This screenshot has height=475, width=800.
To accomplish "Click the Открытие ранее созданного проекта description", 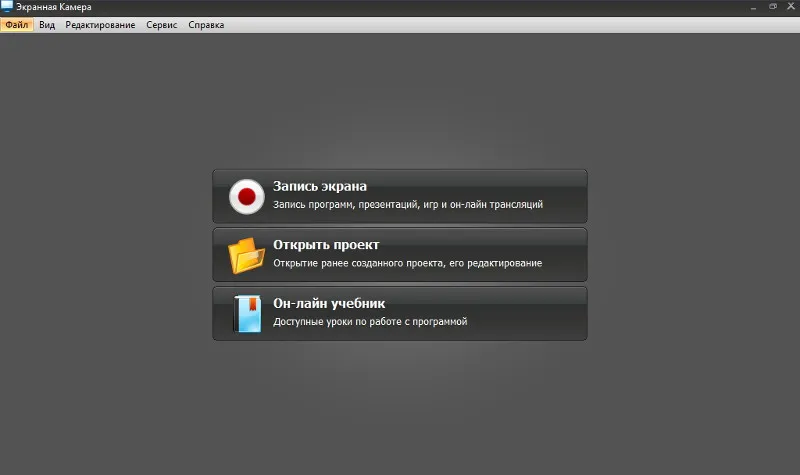I will 408,263.
